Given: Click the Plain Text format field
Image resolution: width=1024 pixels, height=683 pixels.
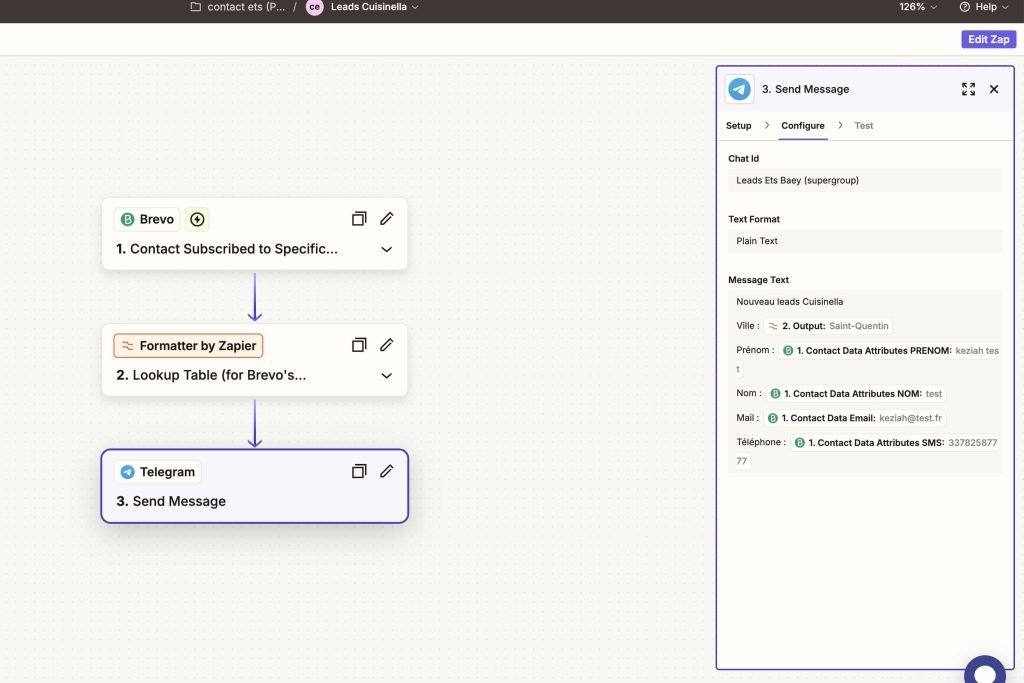Looking at the screenshot, I should tap(864, 241).
